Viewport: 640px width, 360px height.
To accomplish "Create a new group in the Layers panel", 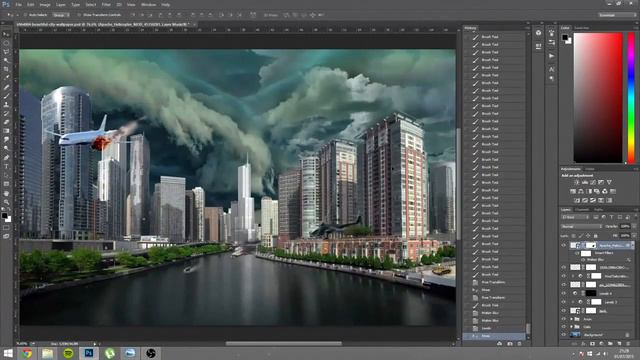I will click(610, 344).
